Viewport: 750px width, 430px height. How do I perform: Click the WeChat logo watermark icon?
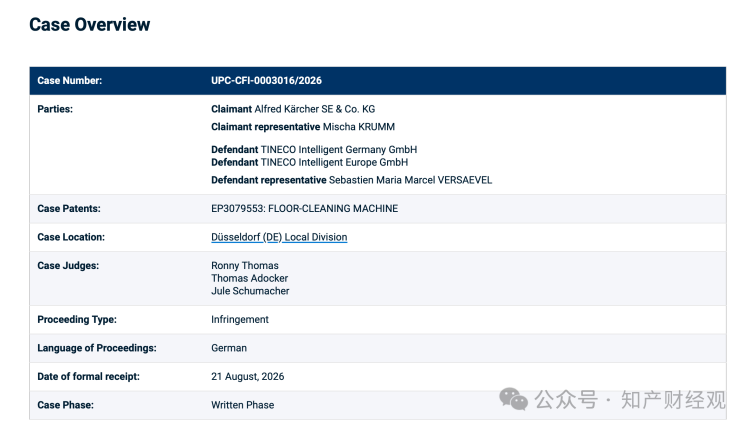(x=513, y=399)
